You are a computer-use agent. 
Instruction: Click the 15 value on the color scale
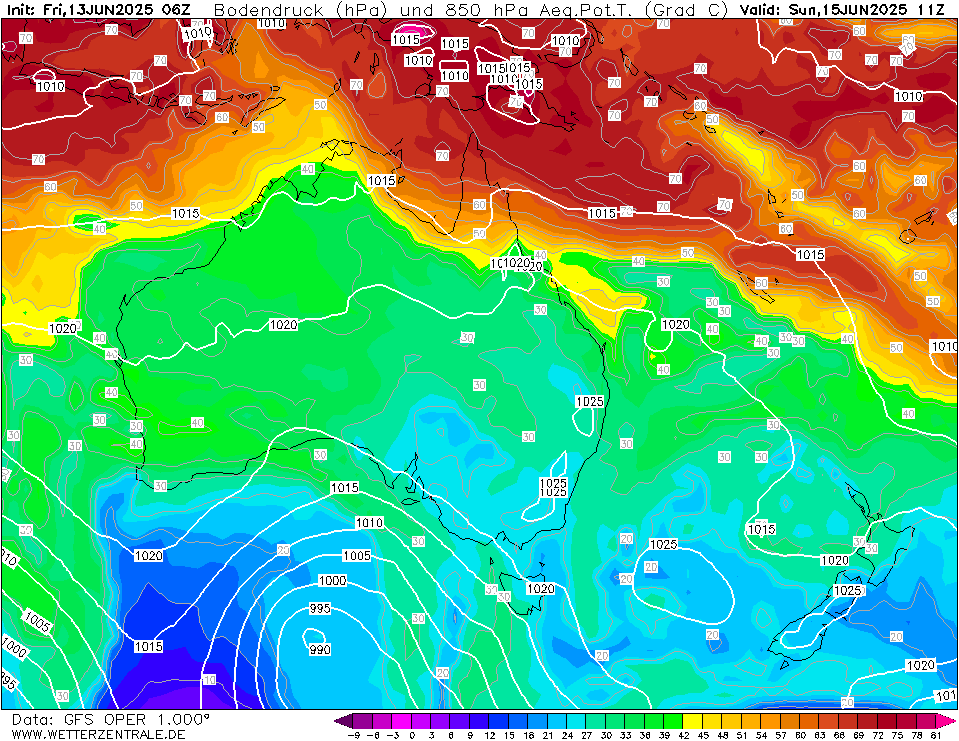coord(509,735)
